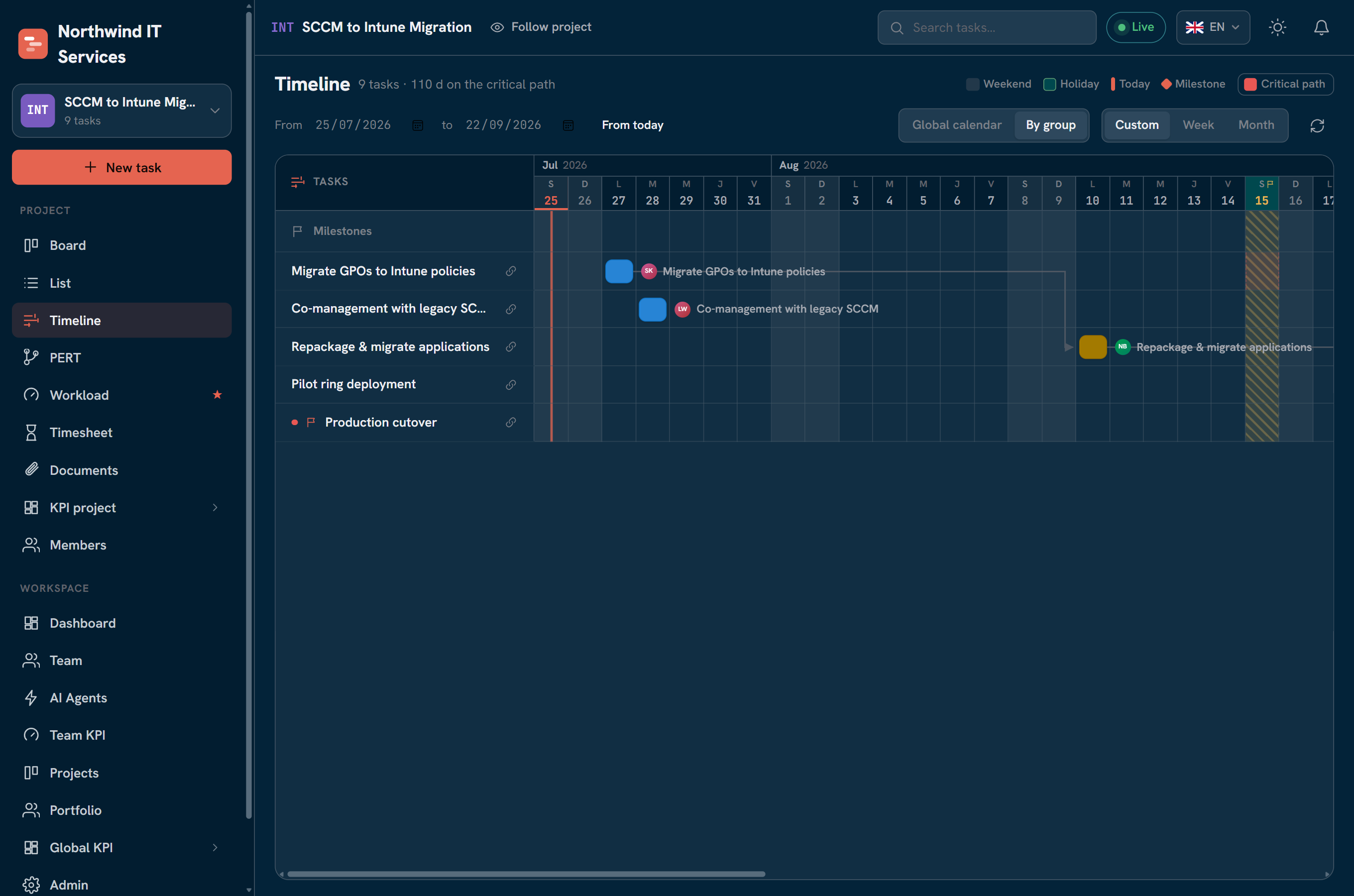Select the Pilot ring deployment task row

(405, 385)
